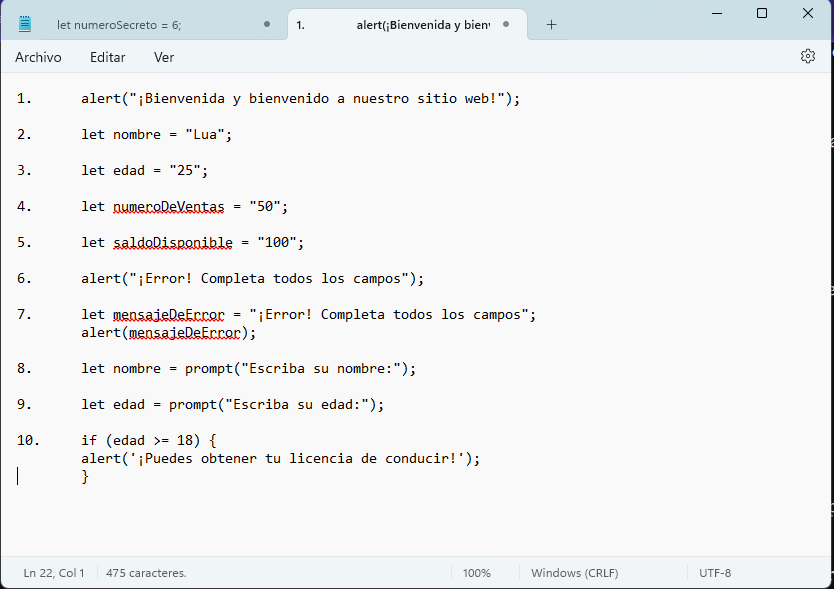Click line number '7.' in the editor
Screen dimensions: 834x589
click(x=24, y=314)
